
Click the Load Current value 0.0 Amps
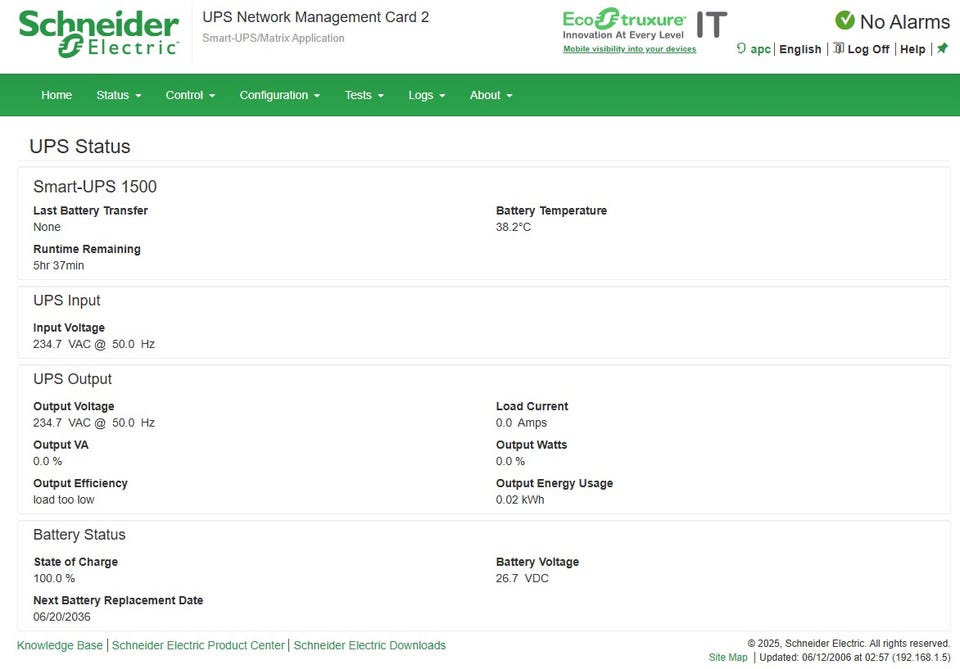(521, 422)
